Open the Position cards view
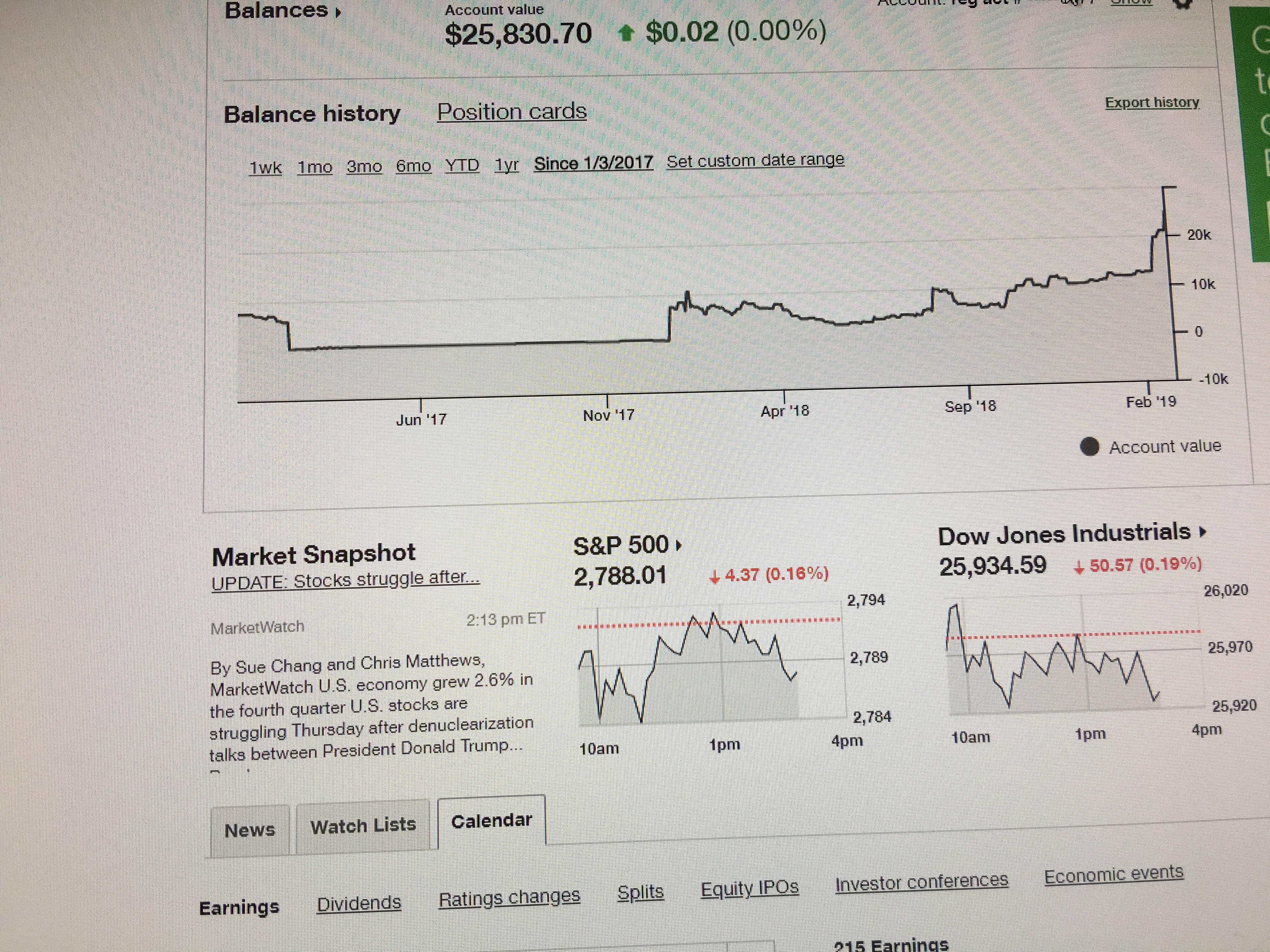Screen dimensions: 1270x952 pyautogui.click(x=512, y=111)
